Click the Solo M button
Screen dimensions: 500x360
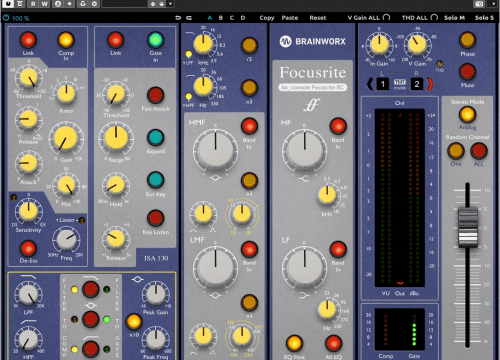click(x=454, y=18)
